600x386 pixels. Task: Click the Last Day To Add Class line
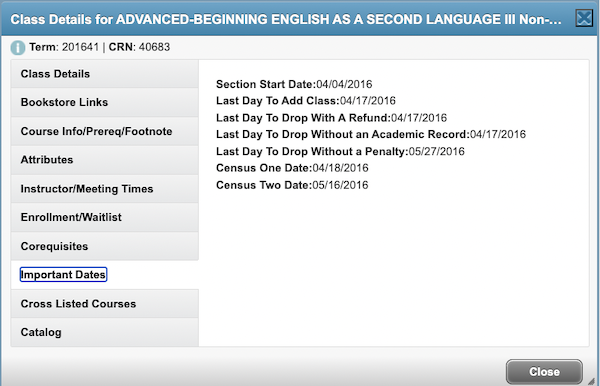point(306,101)
